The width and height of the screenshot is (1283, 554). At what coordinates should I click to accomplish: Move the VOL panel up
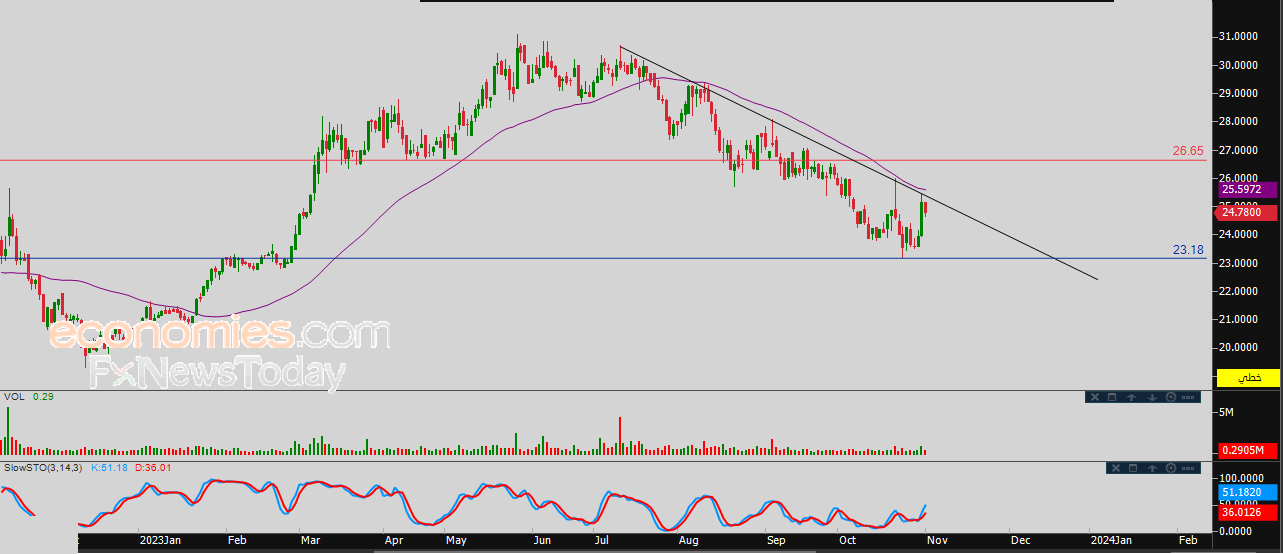click(x=1131, y=397)
